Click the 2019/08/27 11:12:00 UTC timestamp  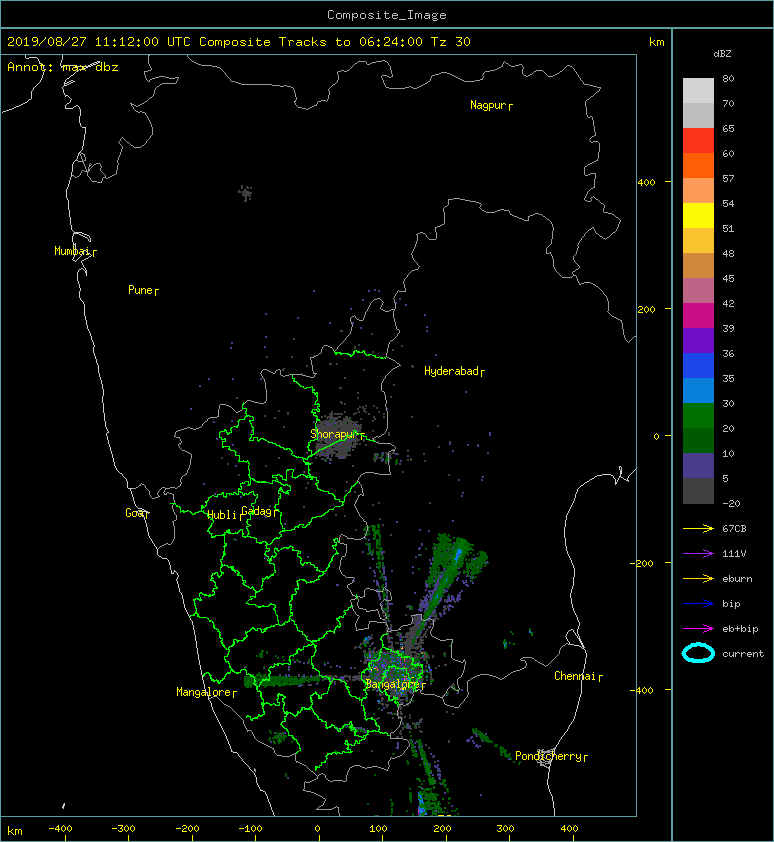click(x=99, y=42)
